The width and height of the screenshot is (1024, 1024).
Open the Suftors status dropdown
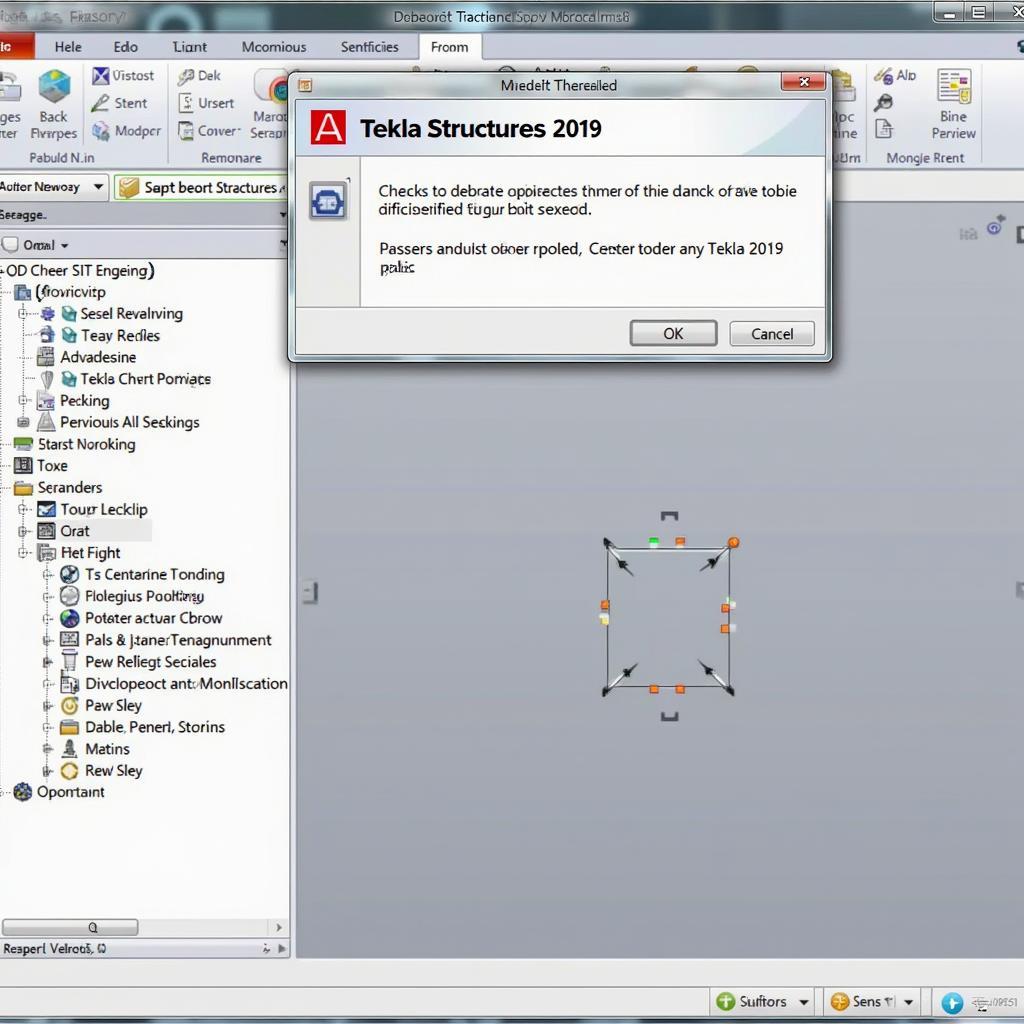point(804,1002)
